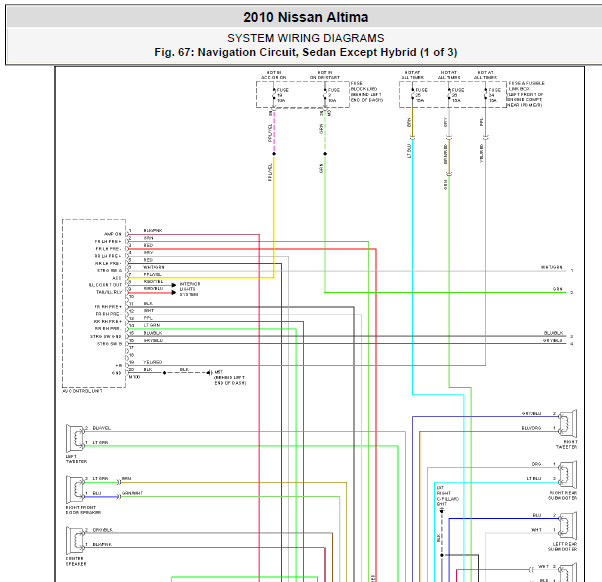Click the "HOT IN ACC OR ON" label
This screenshot has height=582, width=602.
(x=274, y=75)
